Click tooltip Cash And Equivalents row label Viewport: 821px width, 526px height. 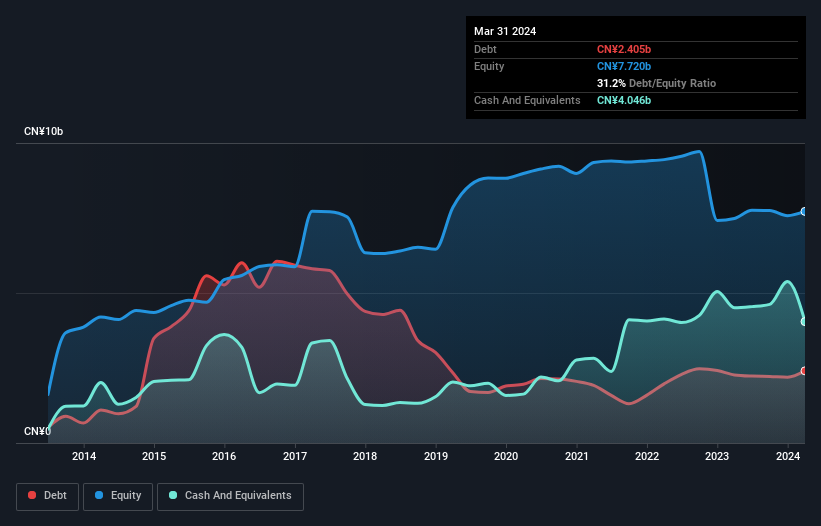[527, 100]
